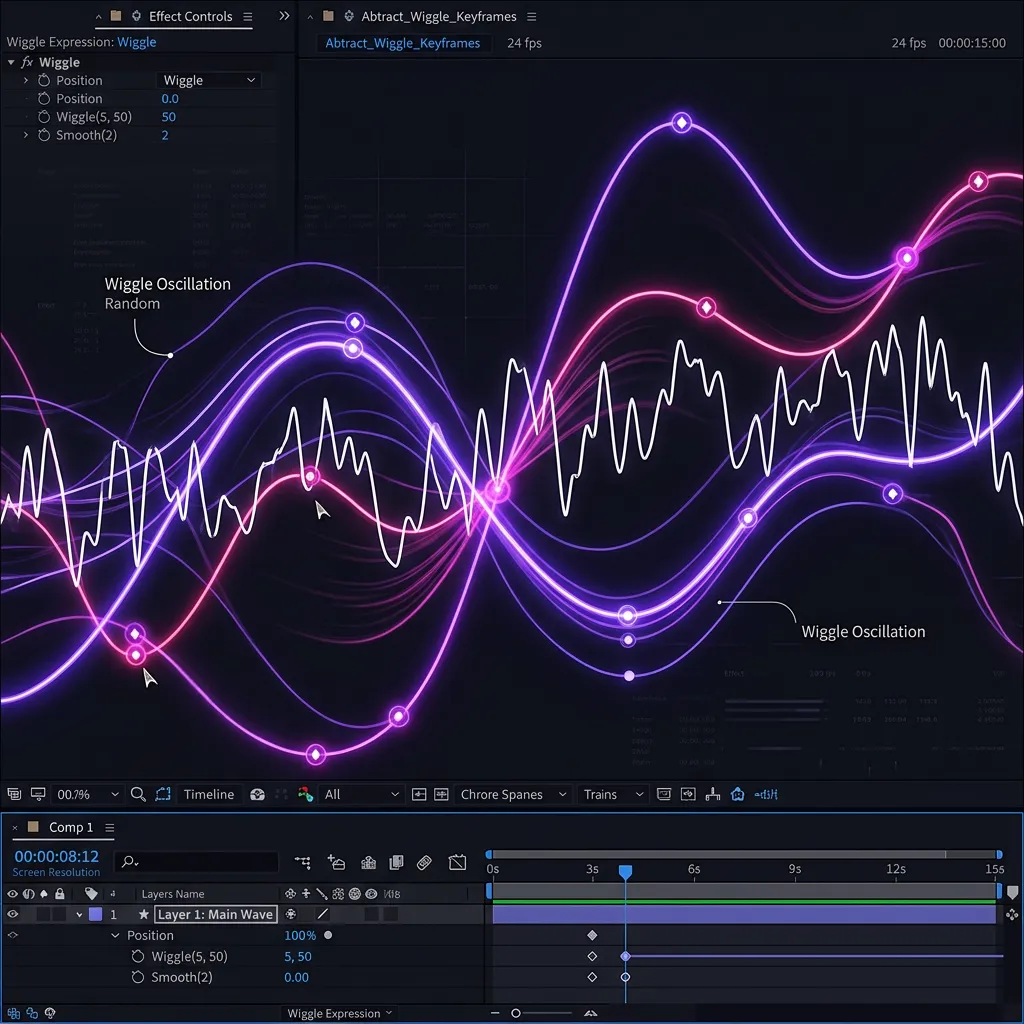Screen dimensions: 1024x1024
Task: Click the composition mini-flowchart icon in timeline
Action: [x=302, y=863]
